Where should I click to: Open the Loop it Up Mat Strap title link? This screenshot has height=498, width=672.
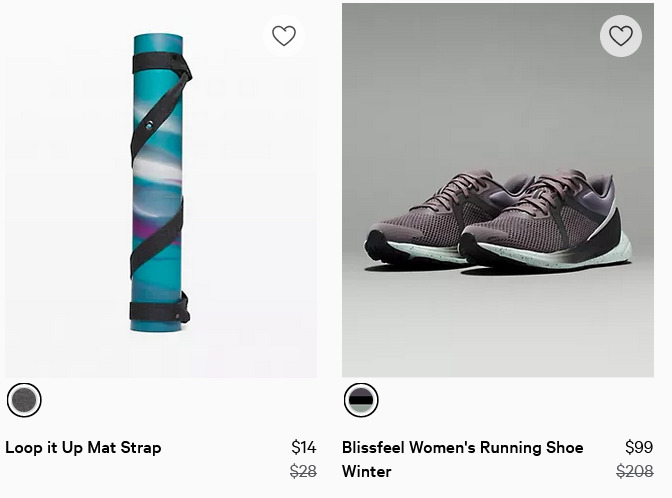(83, 447)
